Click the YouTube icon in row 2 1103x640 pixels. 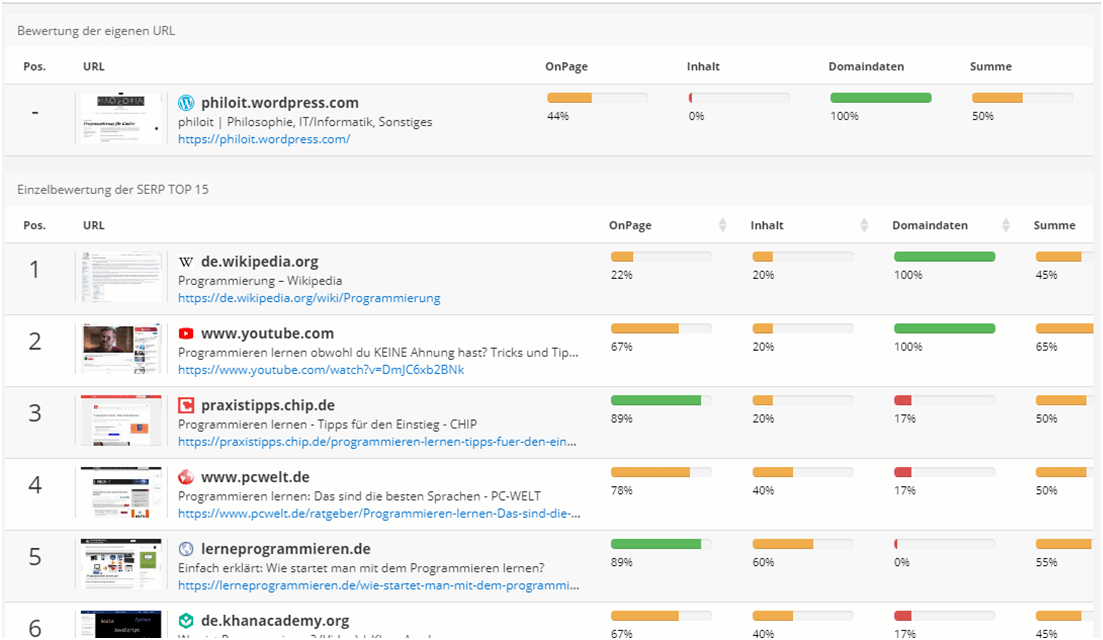[186, 334]
